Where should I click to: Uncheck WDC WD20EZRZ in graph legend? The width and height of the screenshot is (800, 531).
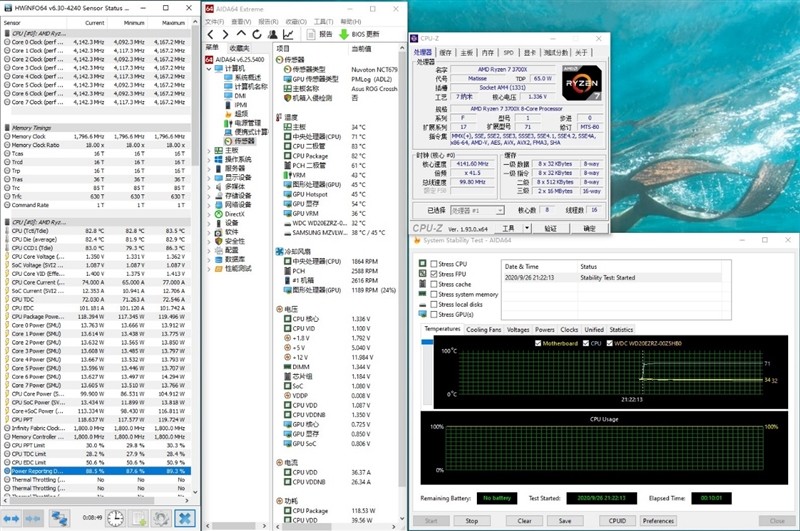609,343
